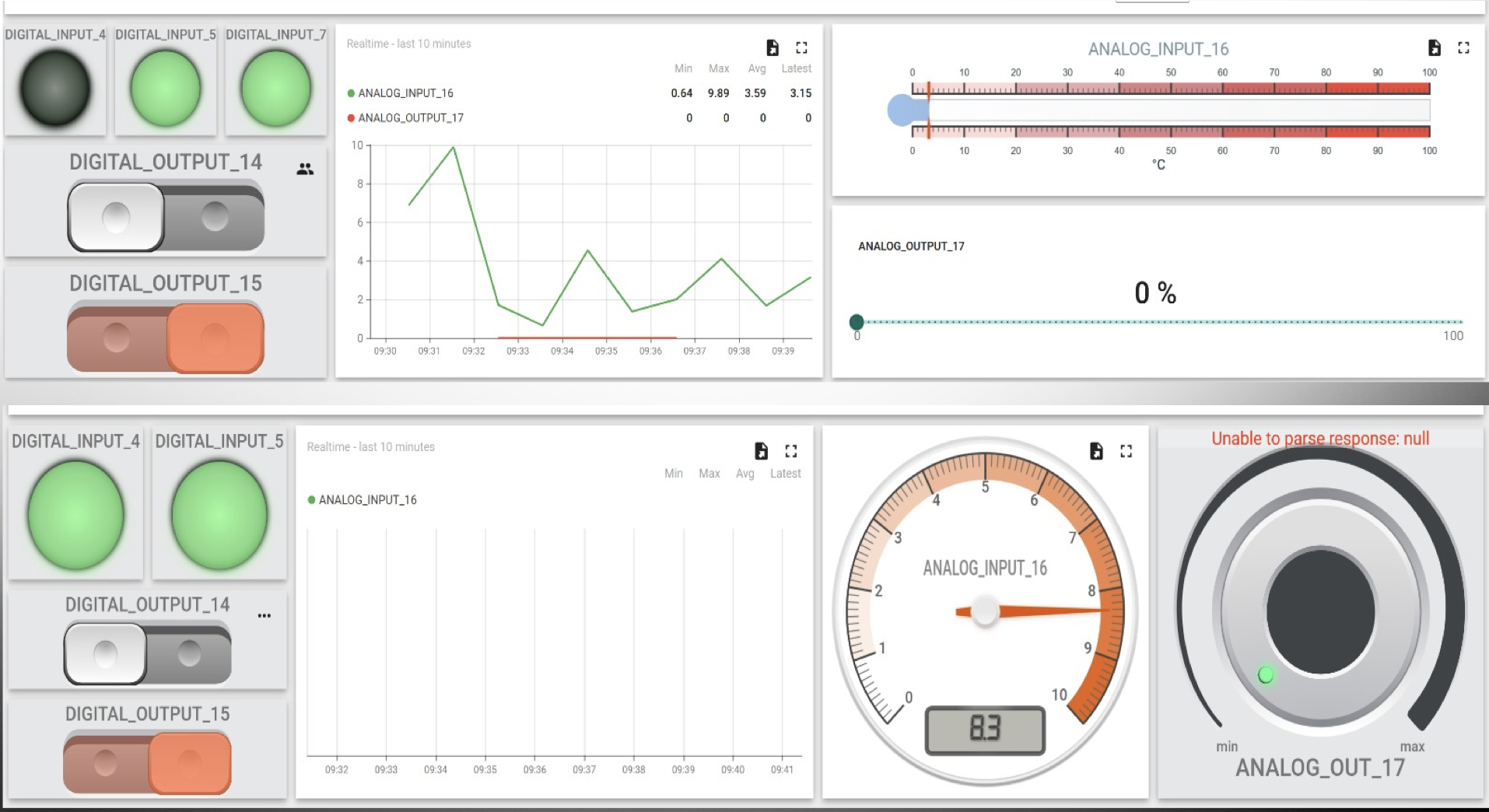Image resolution: width=1489 pixels, height=812 pixels.
Task: Select ANALOG_OUTPUT_17 legend entry in chart
Action: coord(410,118)
